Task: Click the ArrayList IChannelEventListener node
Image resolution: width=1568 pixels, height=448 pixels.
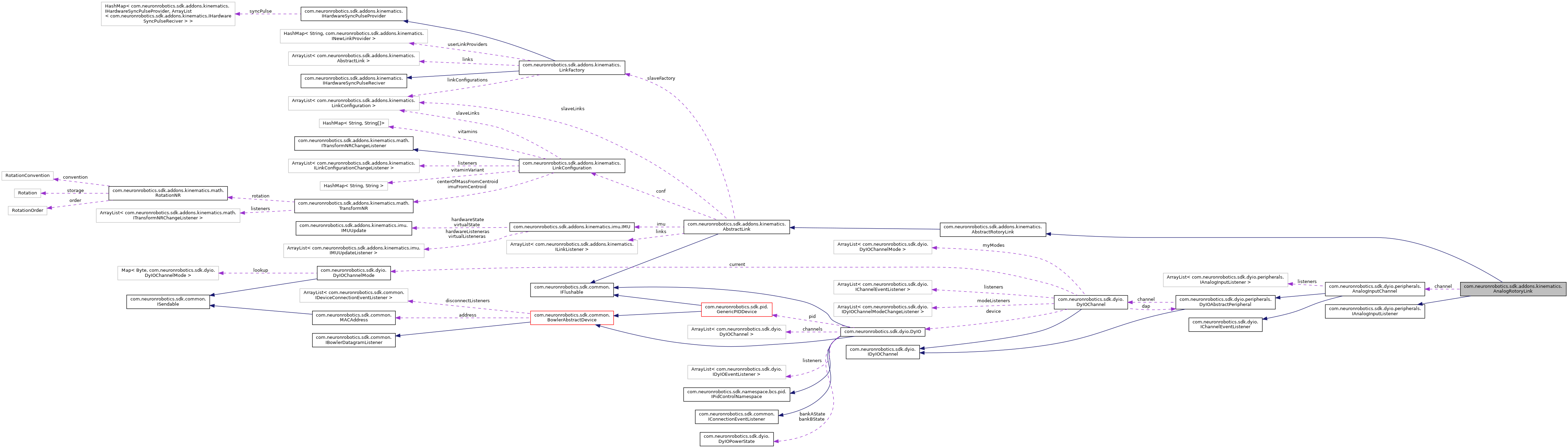Action: pos(882,287)
